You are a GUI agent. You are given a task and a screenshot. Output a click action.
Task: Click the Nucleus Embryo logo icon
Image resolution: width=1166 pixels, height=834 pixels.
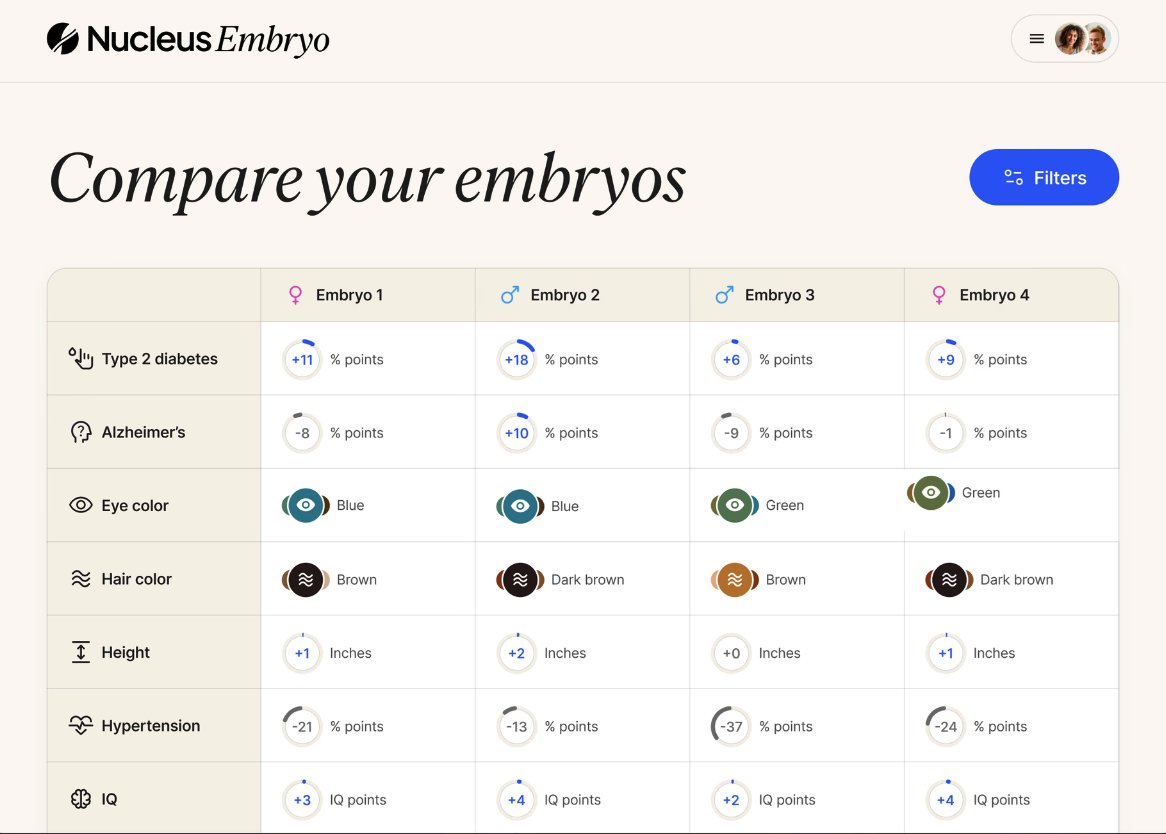(62, 39)
